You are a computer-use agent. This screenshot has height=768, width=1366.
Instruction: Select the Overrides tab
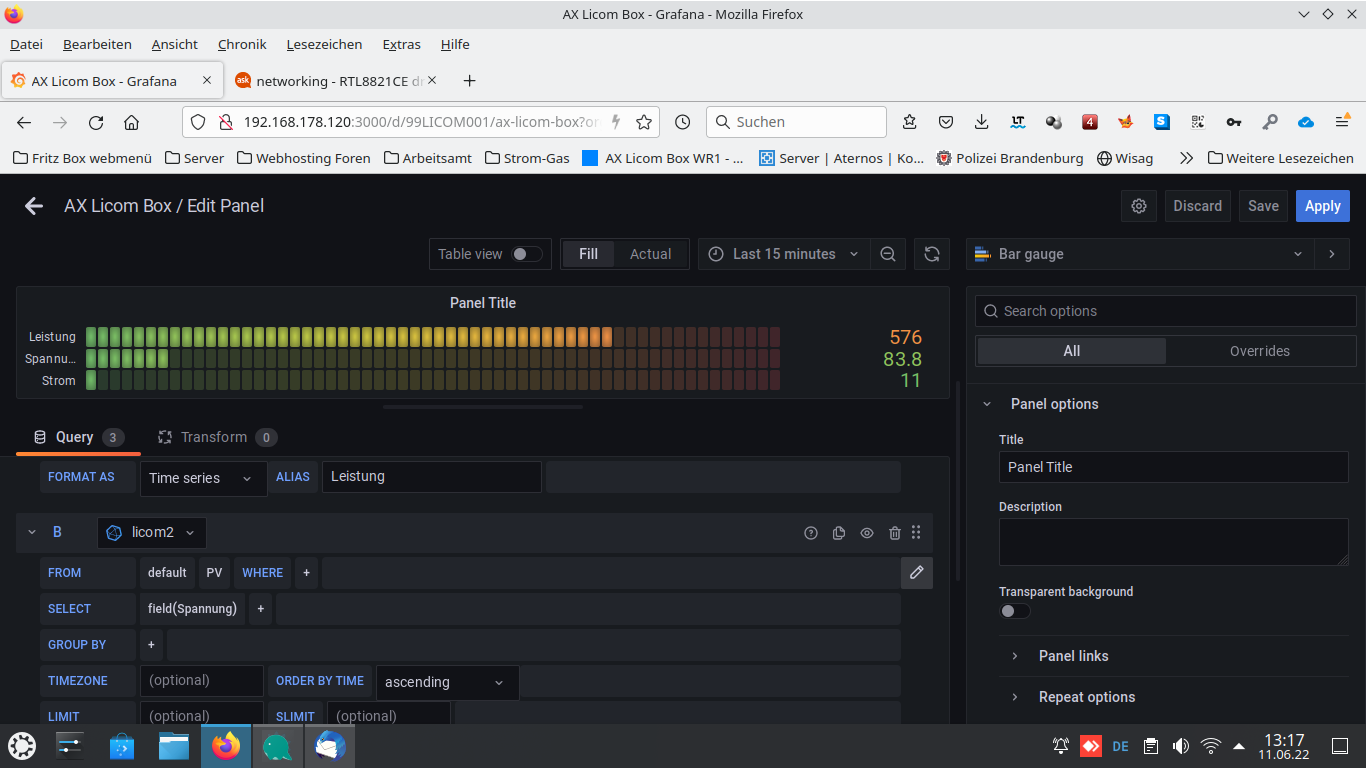pyautogui.click(x=1259, y=351)
